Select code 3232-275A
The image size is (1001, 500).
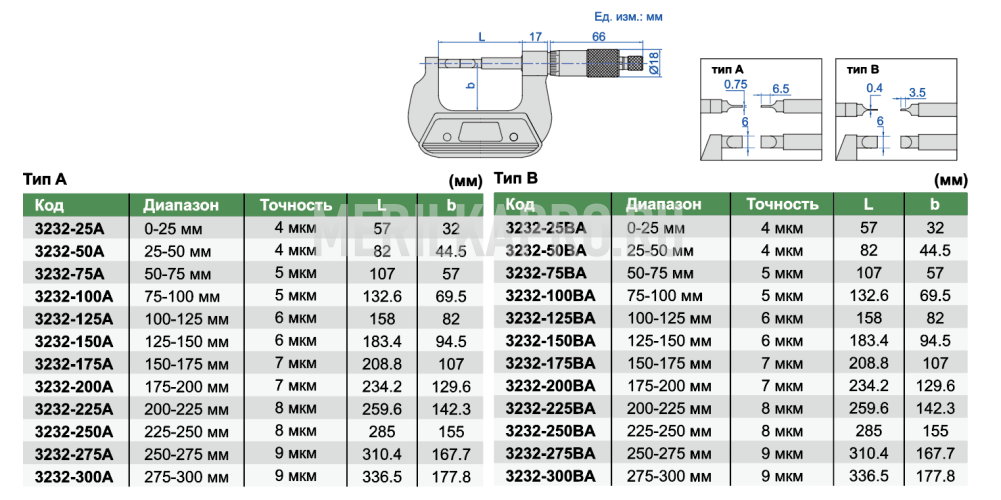pos(73,454)
